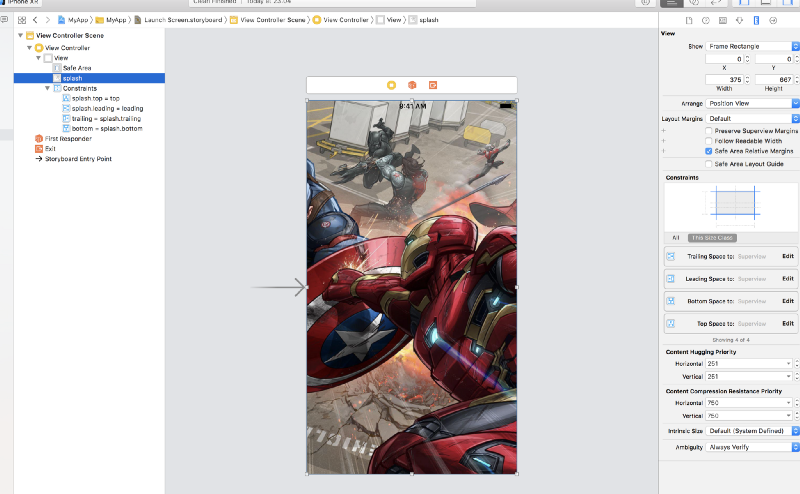Open the related items grid menu

point(21,20)
